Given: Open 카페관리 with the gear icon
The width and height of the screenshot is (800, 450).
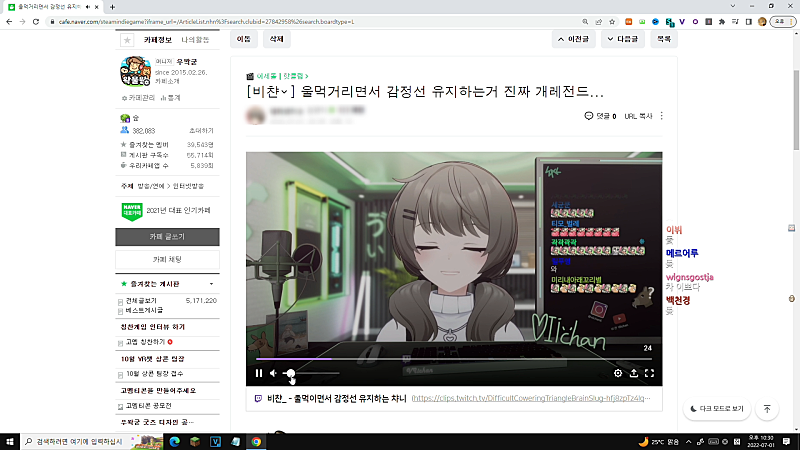Looking at the screenshot, I should coord(138,98).
